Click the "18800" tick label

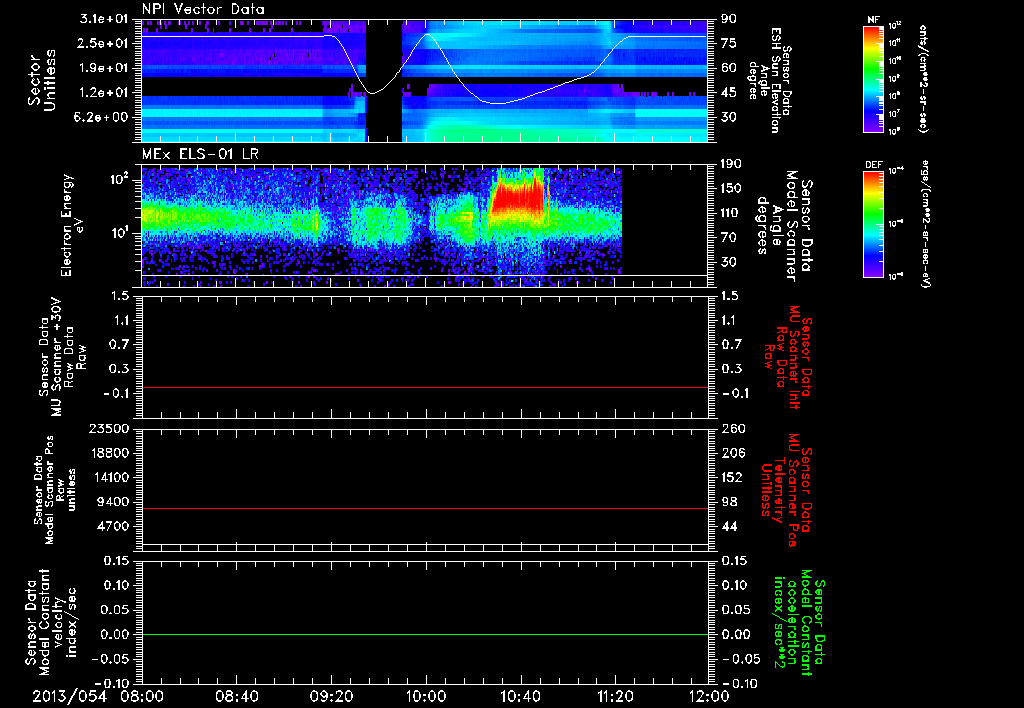tap(110, 453)
